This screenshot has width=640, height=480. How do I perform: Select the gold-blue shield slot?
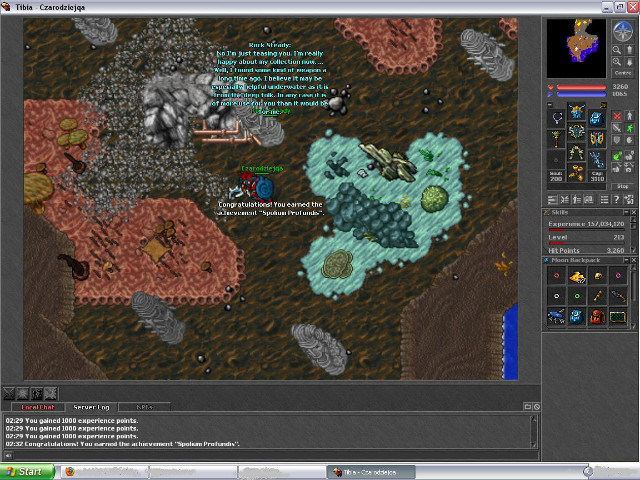click(x=597, y=138)
